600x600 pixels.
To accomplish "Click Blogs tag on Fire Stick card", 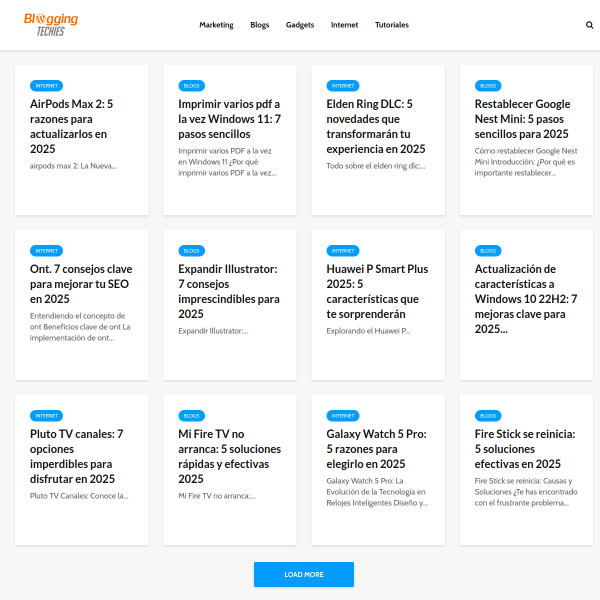I will [x=488, y=416].
